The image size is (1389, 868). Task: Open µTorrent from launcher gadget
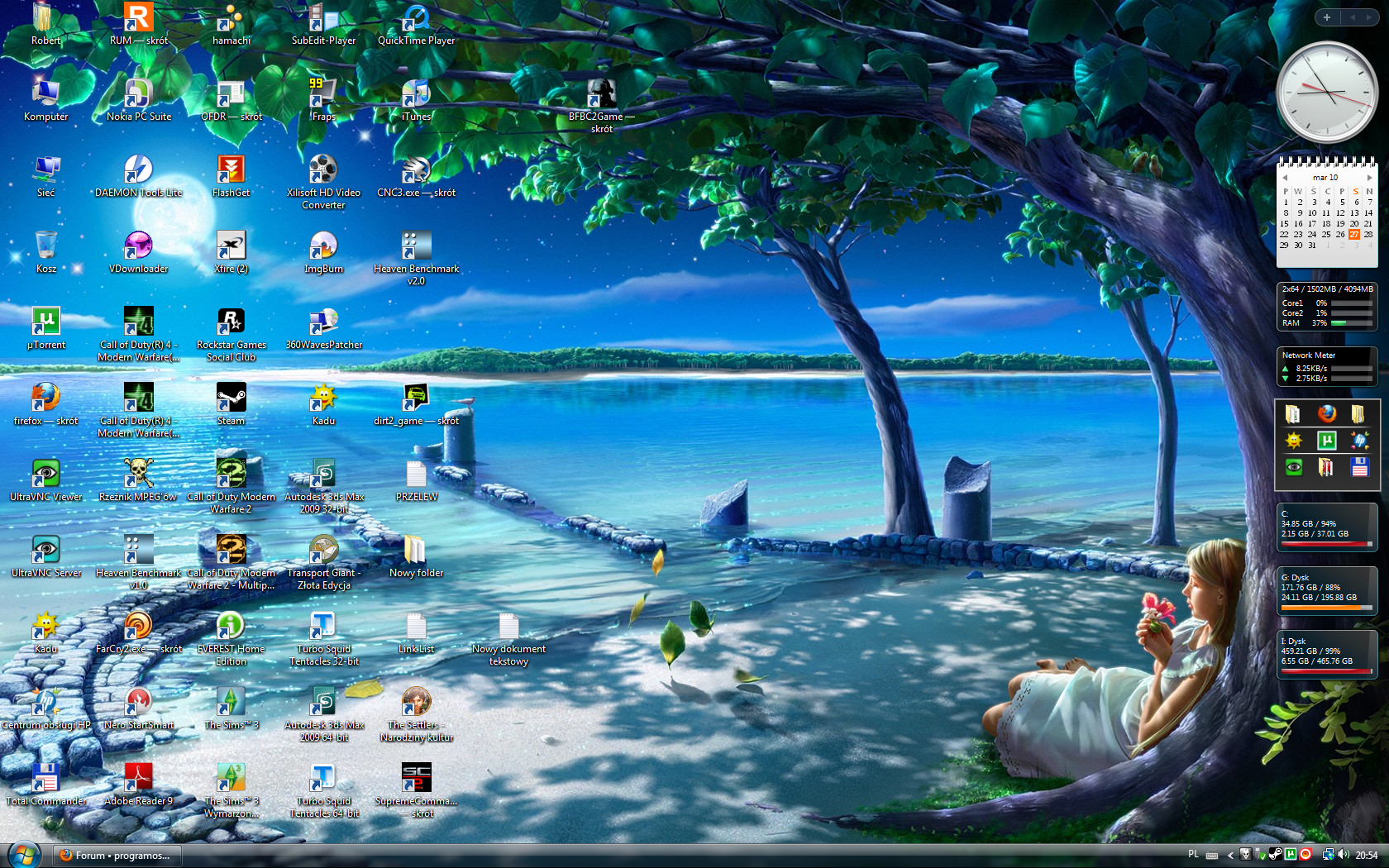tap(1326, 441)
